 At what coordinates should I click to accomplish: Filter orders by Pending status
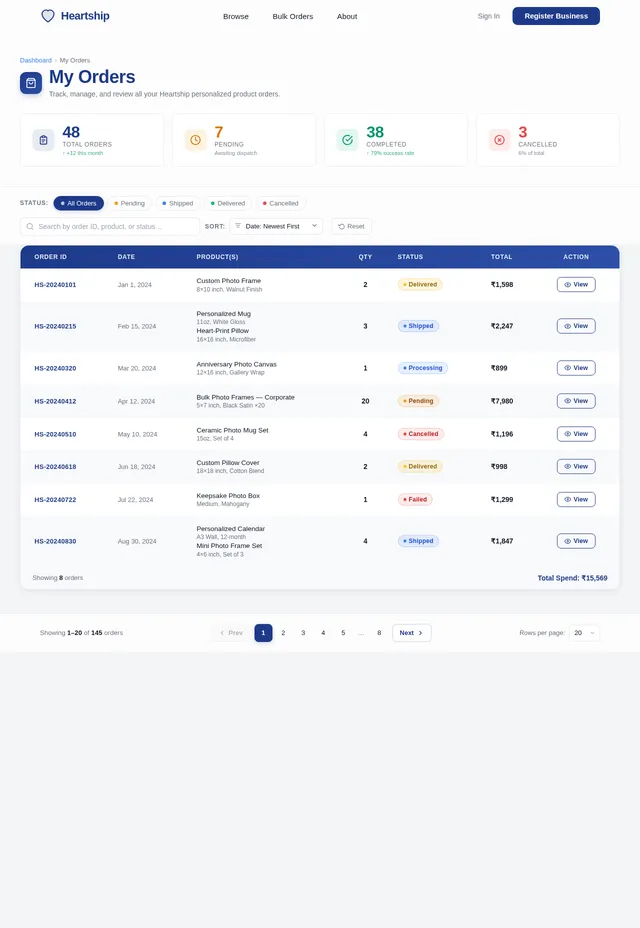(x=130, y=203)
